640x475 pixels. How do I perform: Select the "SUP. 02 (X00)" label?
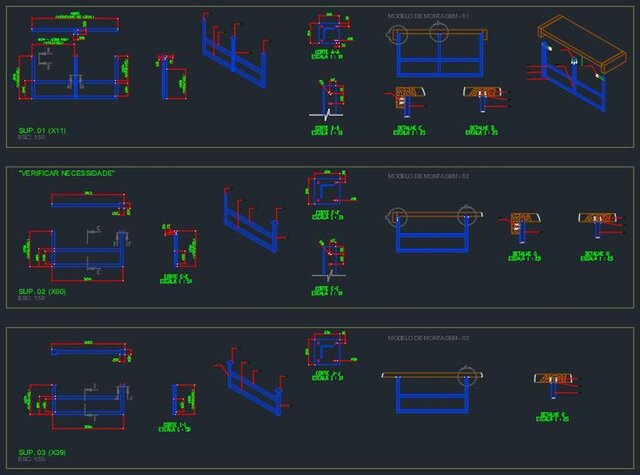point(42,291)
